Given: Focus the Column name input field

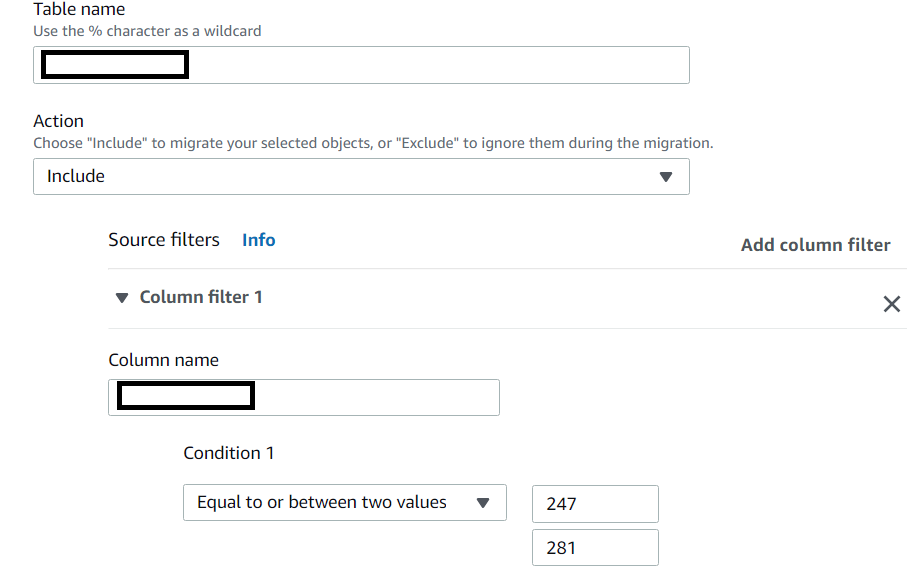Looking at the screenshot, I should (380, 397).
